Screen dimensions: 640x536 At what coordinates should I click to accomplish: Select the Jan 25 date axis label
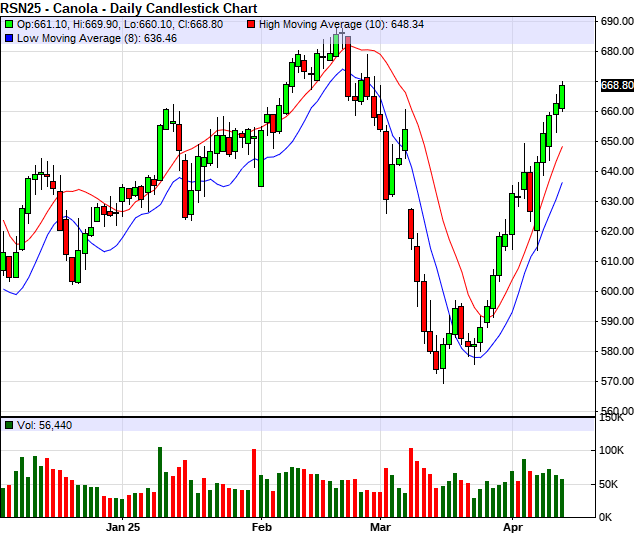pos(126,526)
